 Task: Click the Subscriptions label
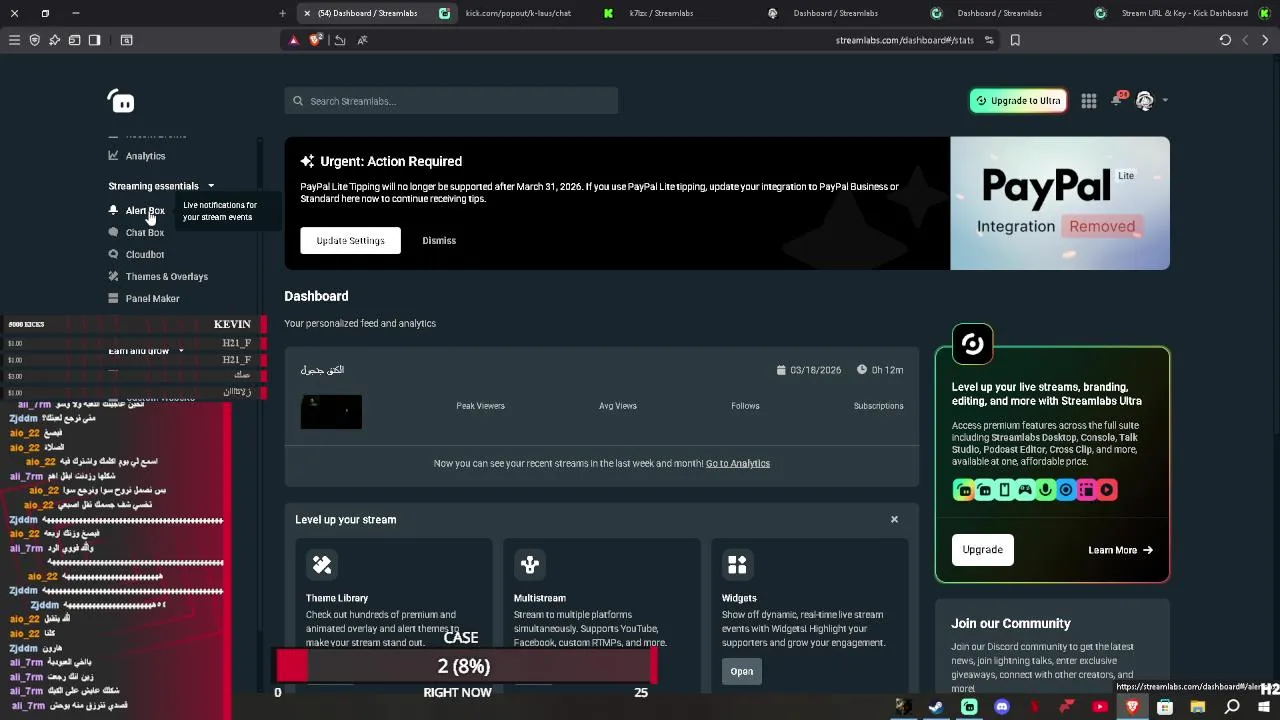click(x=878, y=406)
